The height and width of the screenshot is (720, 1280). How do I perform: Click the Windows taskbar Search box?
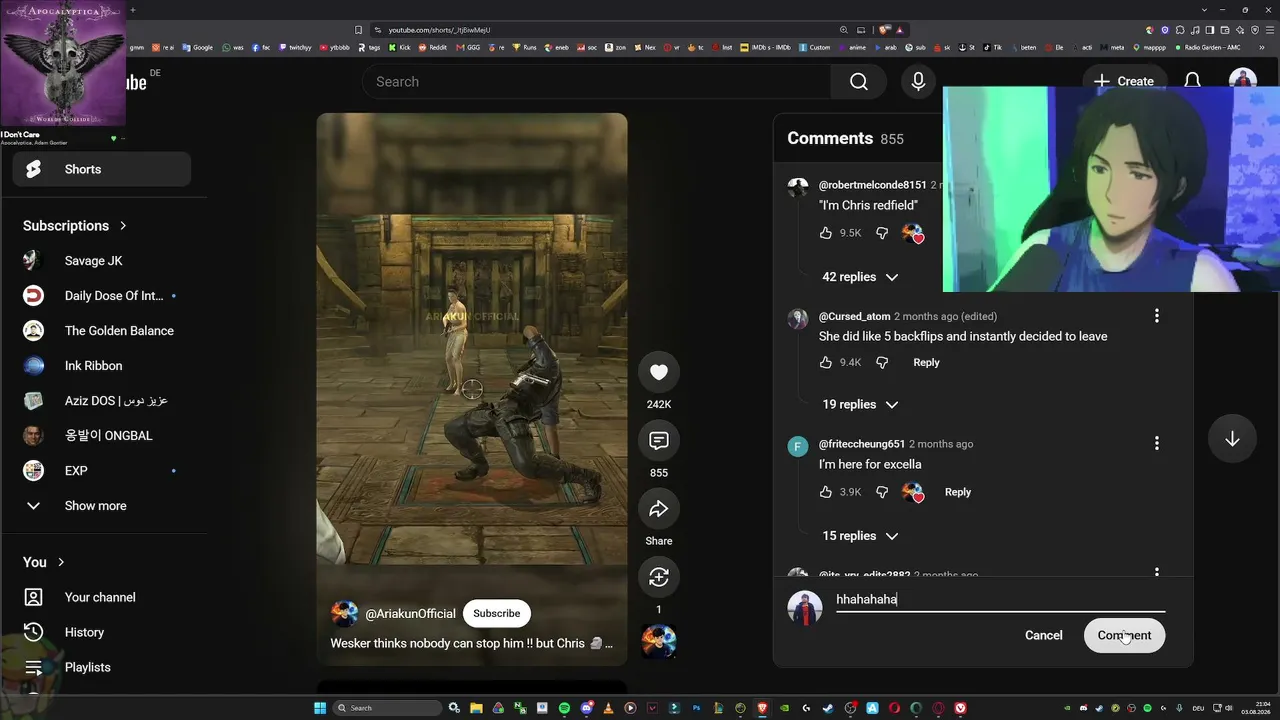388,708
